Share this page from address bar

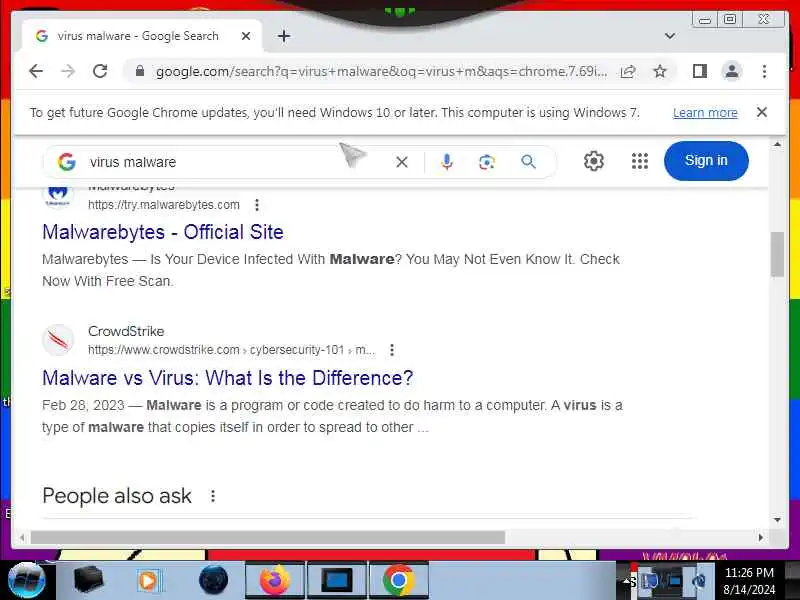628,71
